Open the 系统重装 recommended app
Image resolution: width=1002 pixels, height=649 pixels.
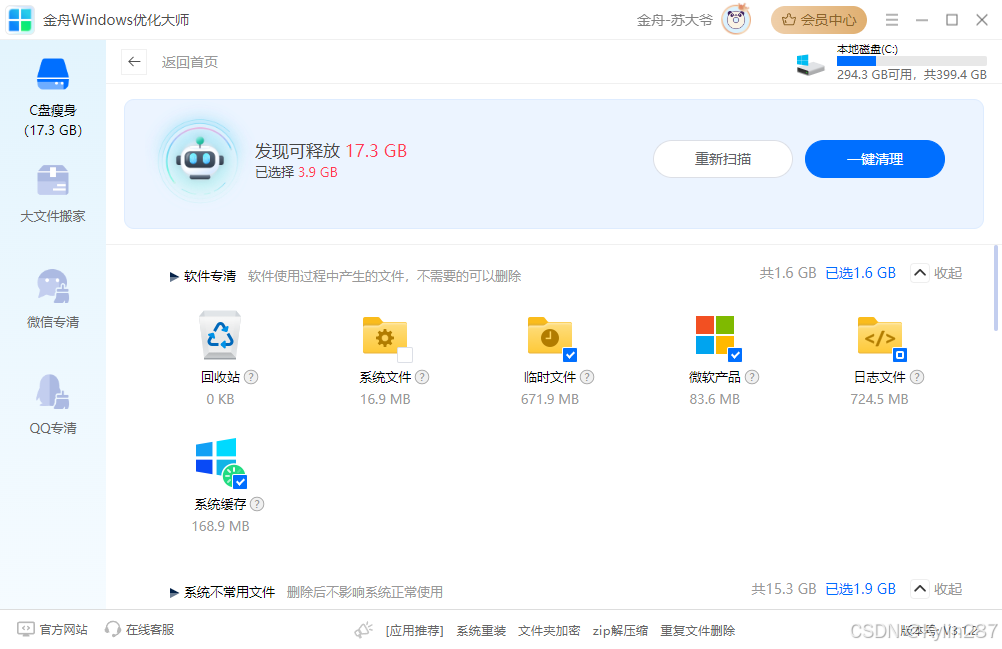pos(481,631)
